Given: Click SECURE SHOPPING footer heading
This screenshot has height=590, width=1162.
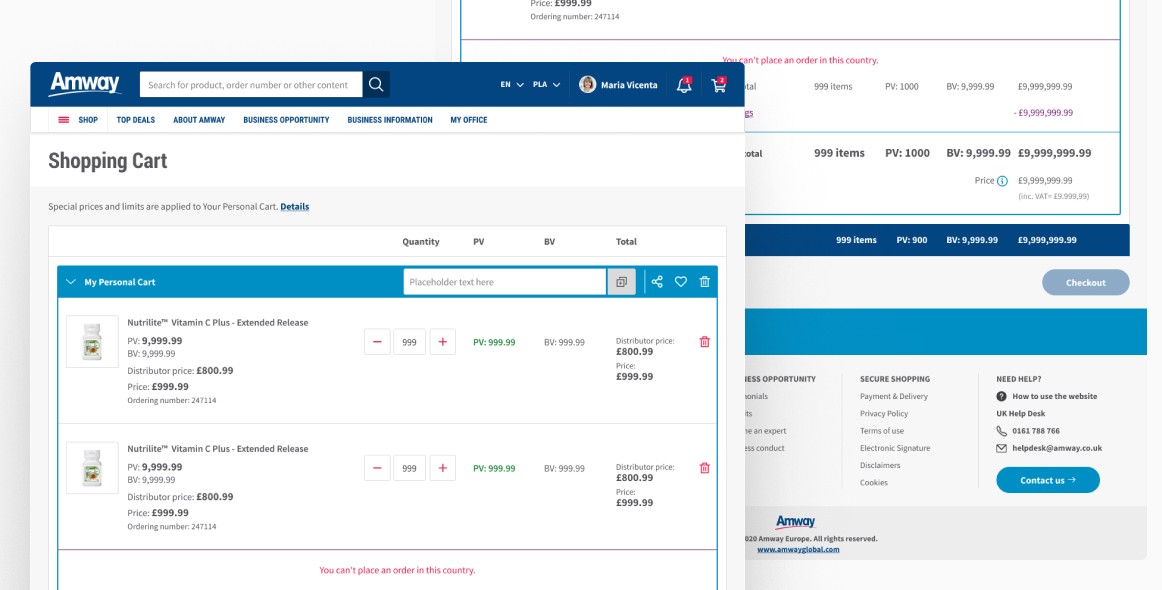Looking at the screenshot, I should click(894, 379).
